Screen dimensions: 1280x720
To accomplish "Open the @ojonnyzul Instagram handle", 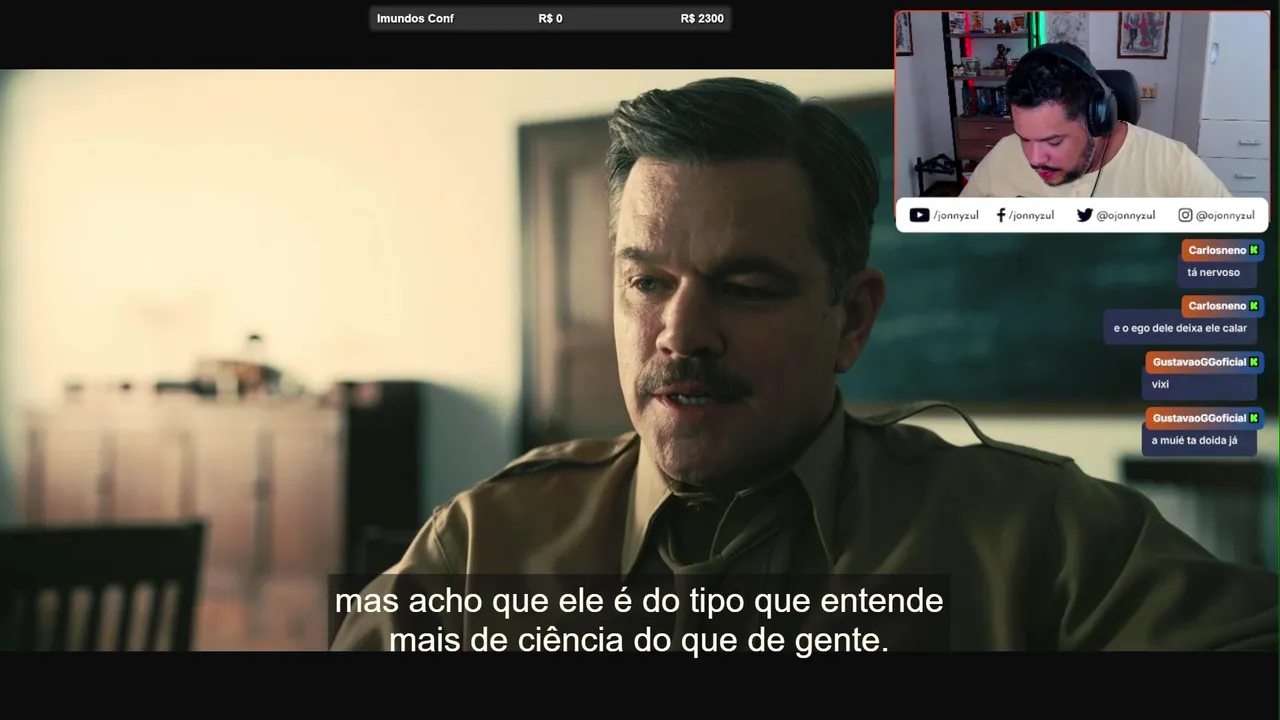I will pyautogui.click(x=1225, y=216).
